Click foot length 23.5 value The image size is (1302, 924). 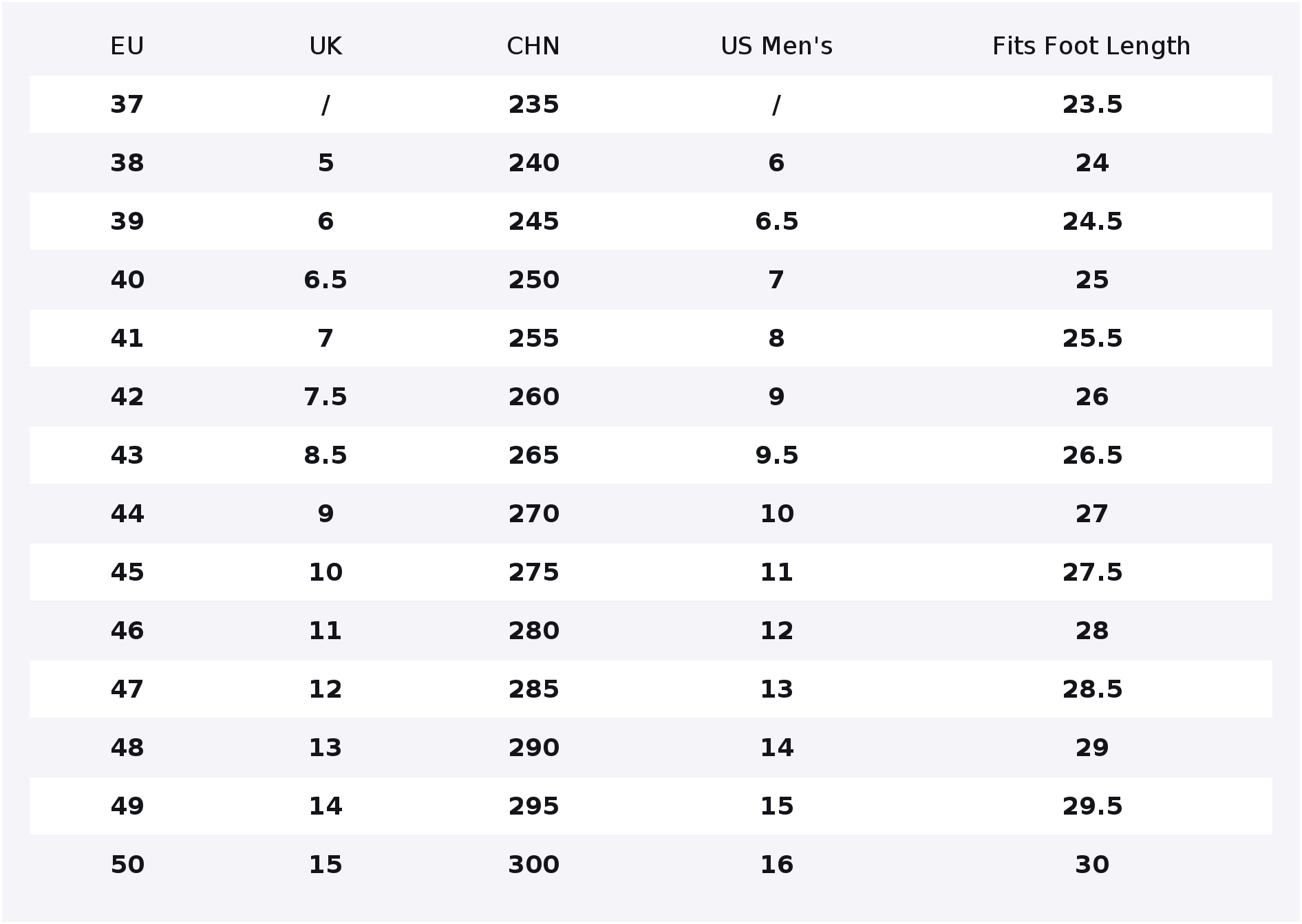pyautogui.click(x=1092, y=105)
